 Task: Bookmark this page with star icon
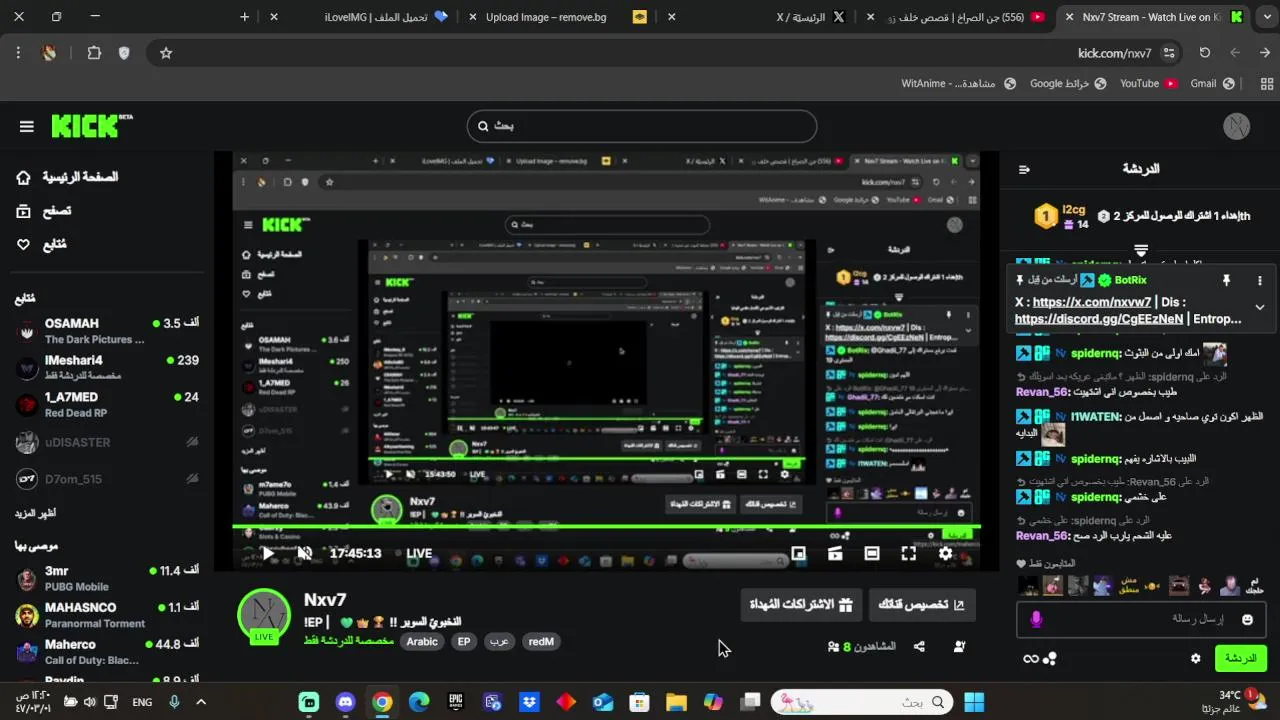tap(166, 53)
